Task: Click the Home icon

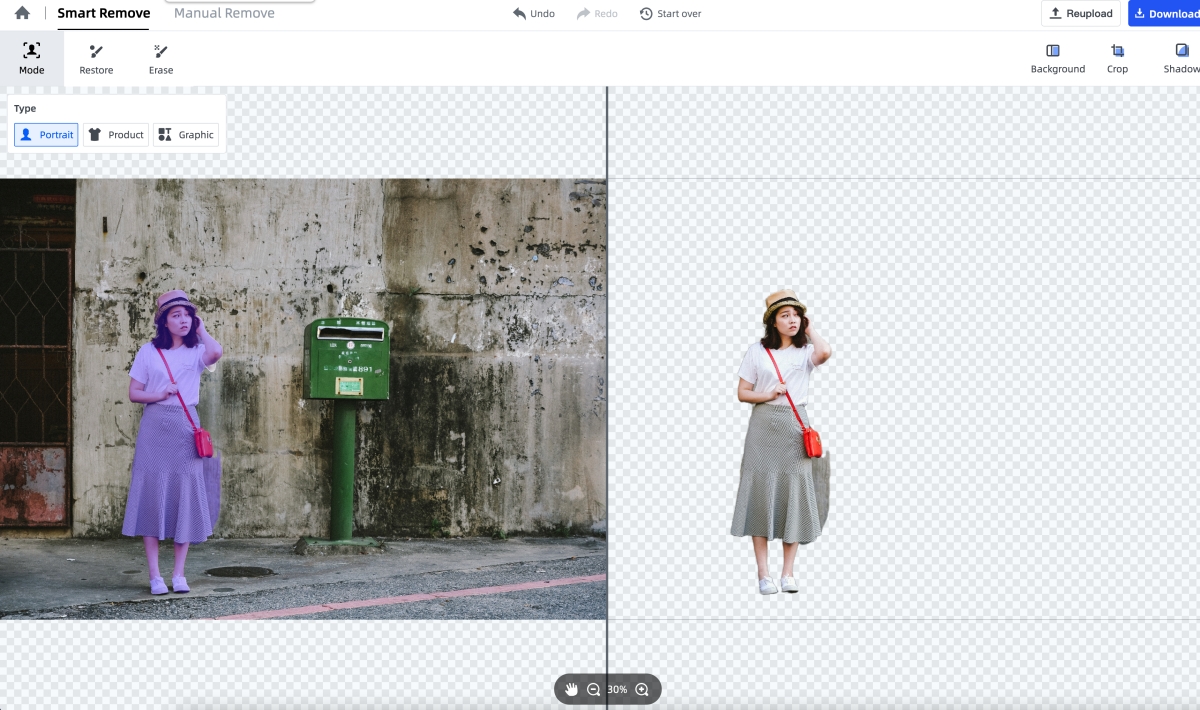Action: (x=22, y=14)
